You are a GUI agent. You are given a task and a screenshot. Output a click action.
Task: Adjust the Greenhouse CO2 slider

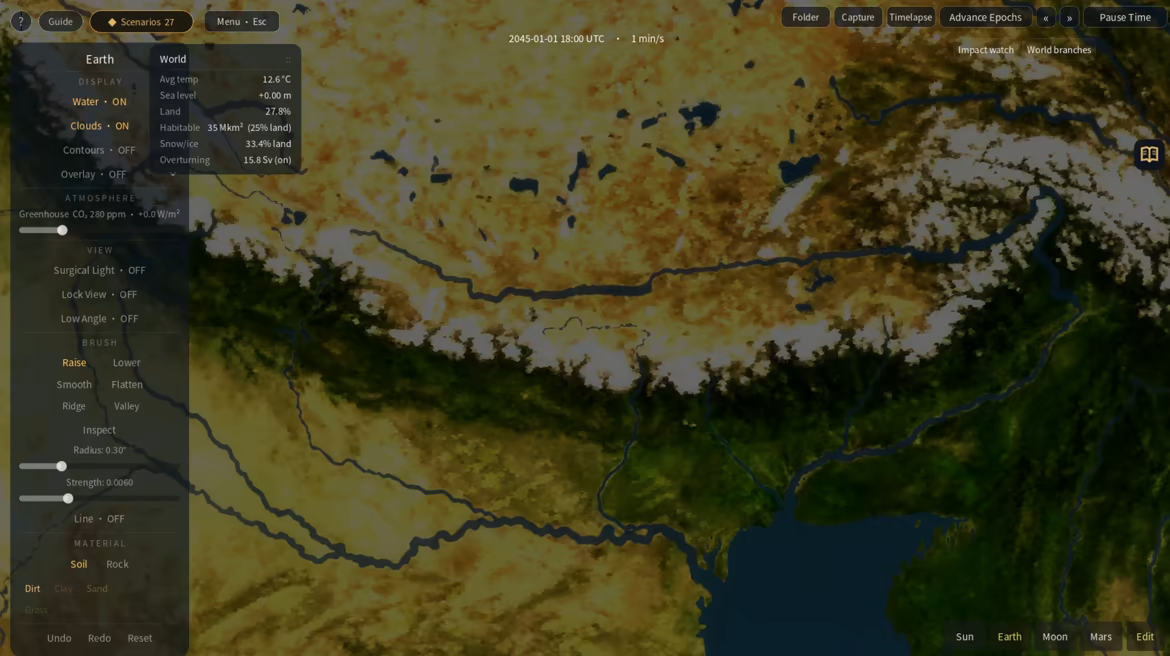[x=63, y=231]
